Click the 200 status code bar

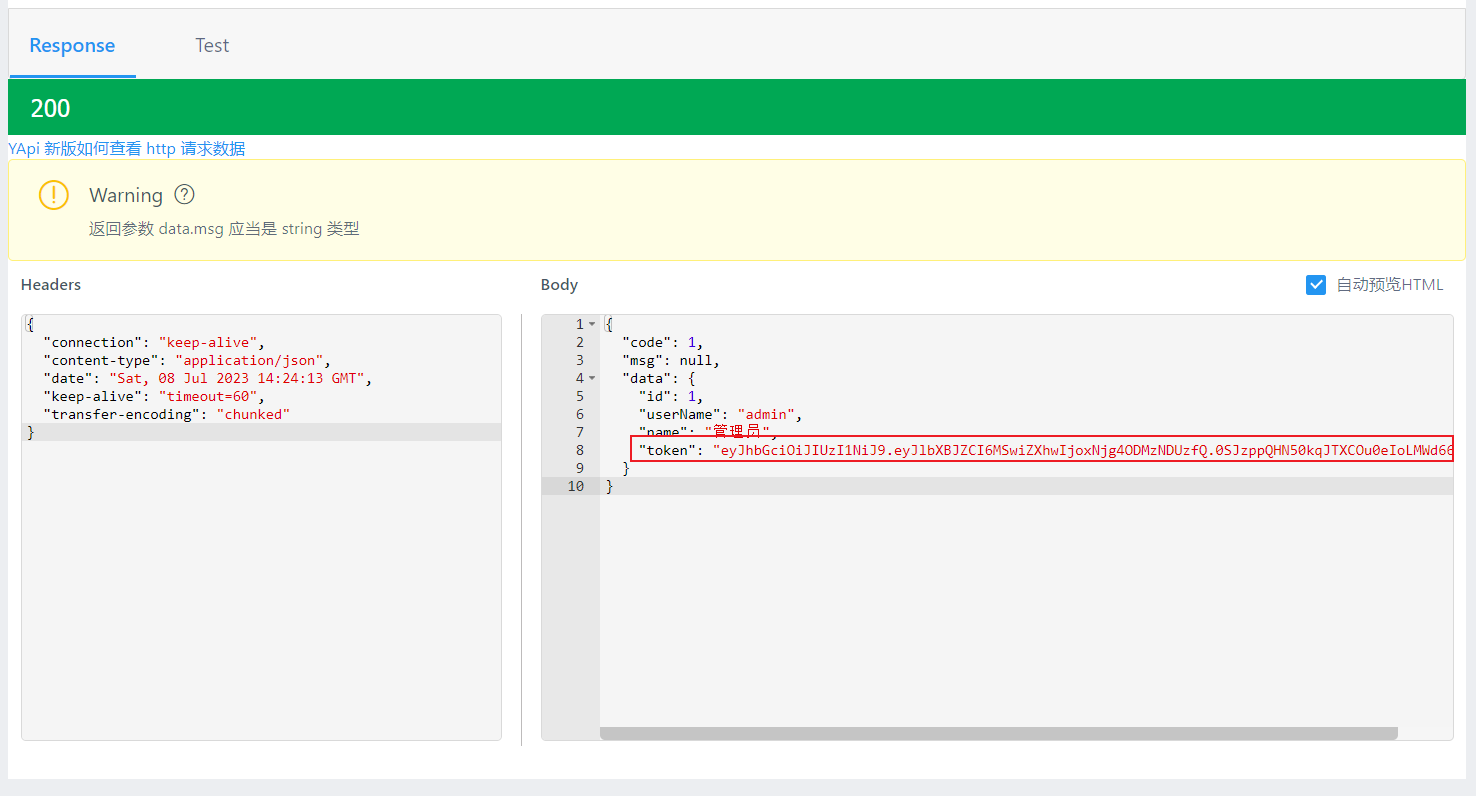click(x=737, y=107)
